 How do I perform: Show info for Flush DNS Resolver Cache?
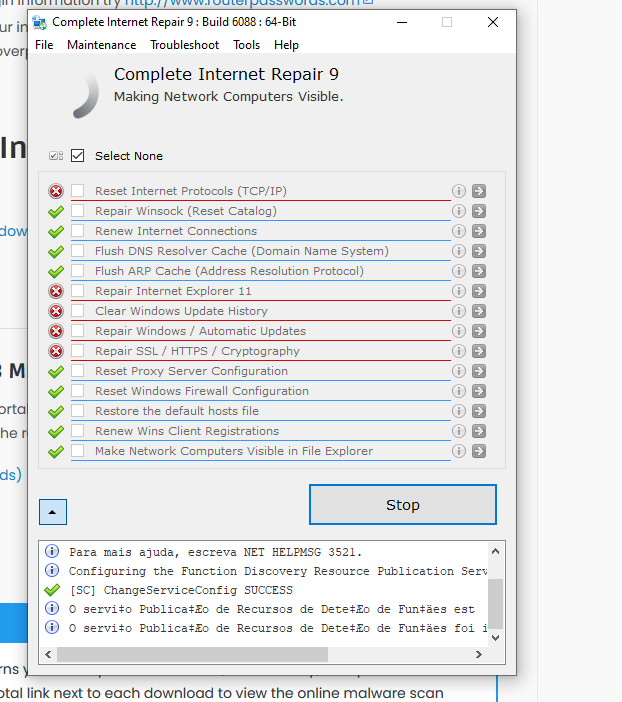click(459, 251)
